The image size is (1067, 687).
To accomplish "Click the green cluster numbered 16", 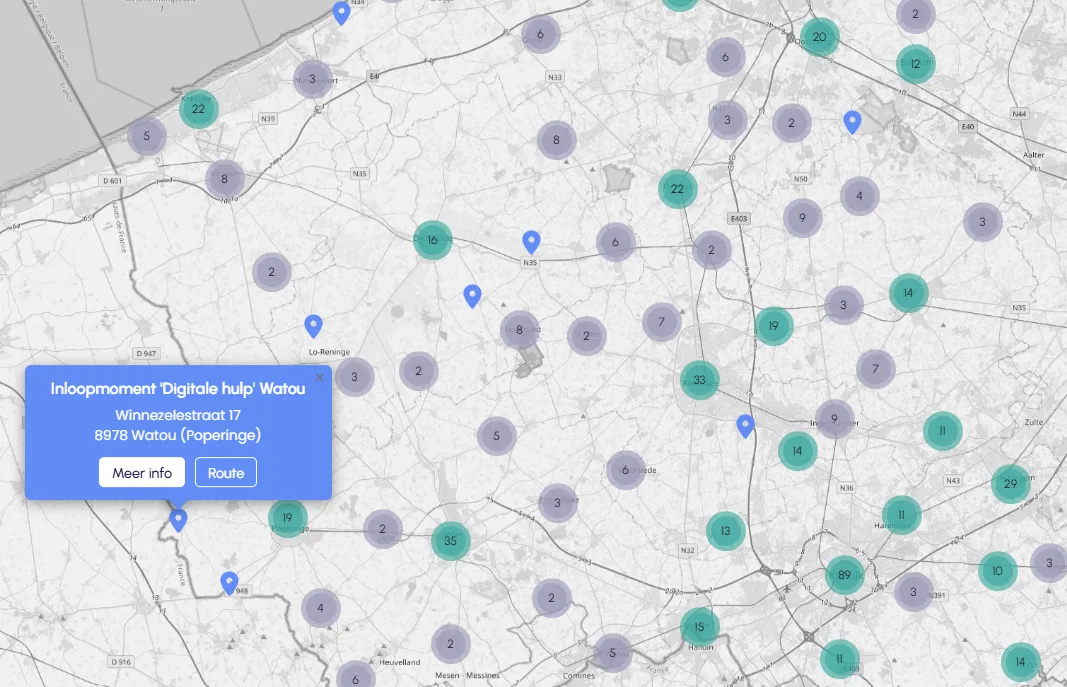I will tap(432, 240).
